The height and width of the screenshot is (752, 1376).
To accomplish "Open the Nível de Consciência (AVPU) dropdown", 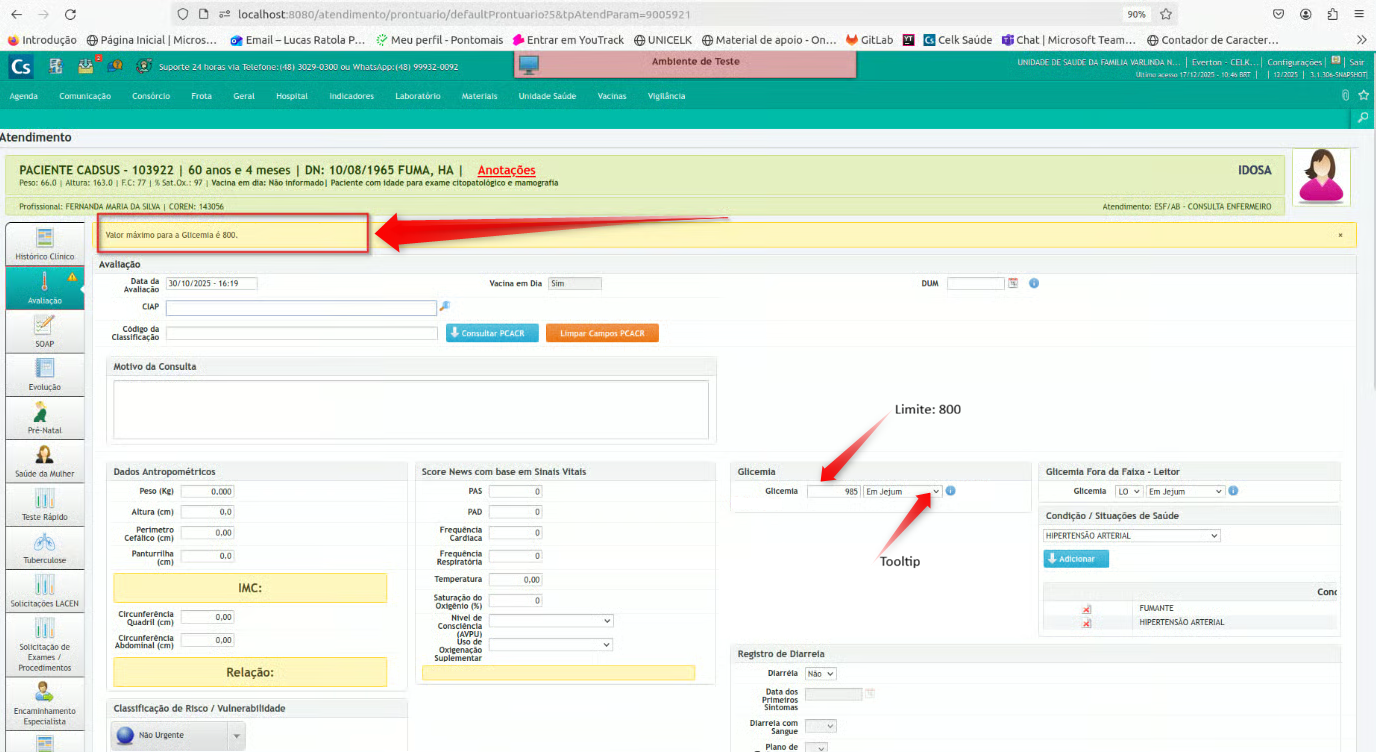I will click(550, 621).
